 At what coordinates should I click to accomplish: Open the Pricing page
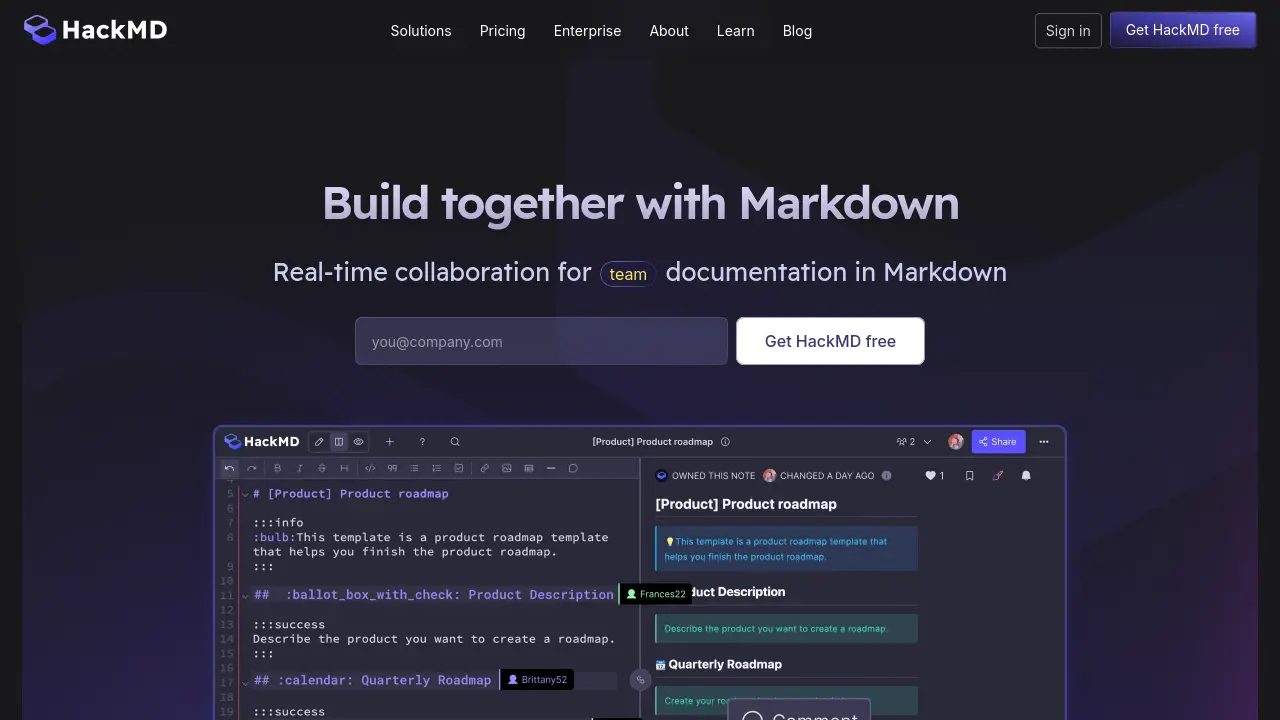coord(502,31)
